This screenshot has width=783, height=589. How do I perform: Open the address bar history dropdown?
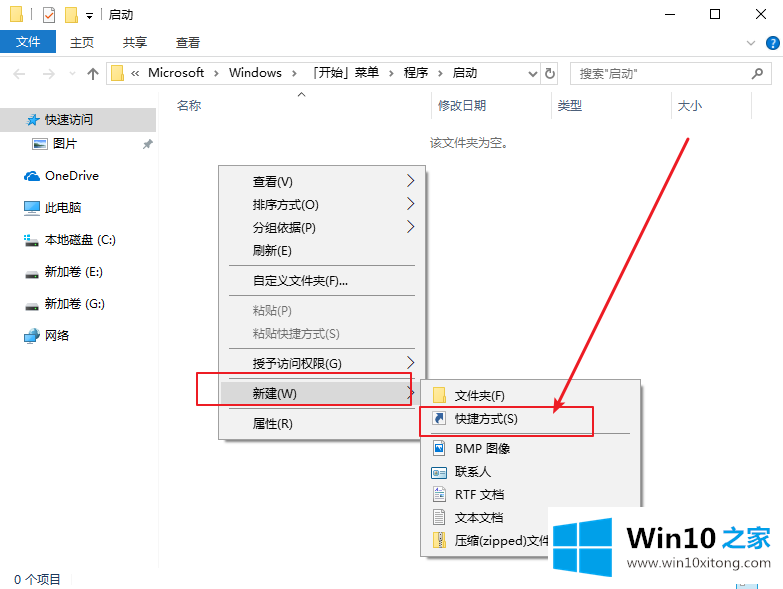click(531, 73)
